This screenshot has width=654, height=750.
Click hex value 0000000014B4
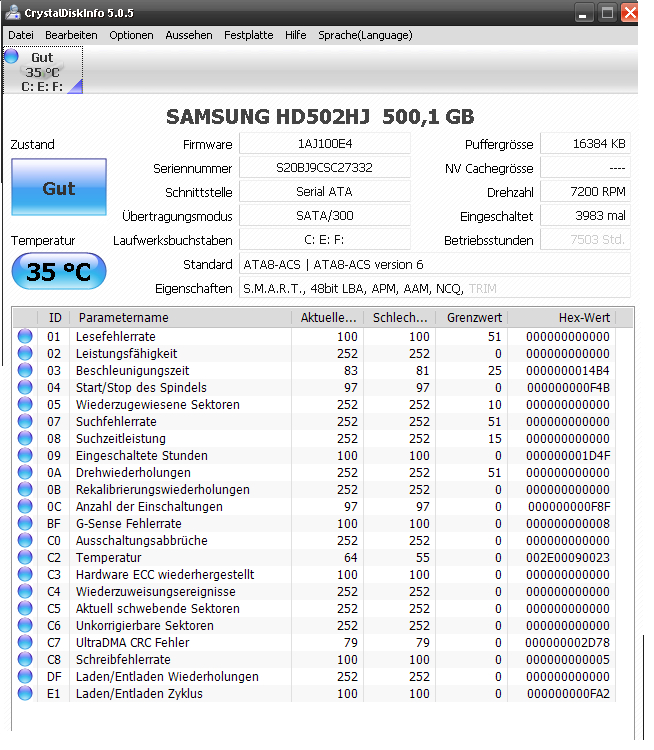click(x=568, y=371)
